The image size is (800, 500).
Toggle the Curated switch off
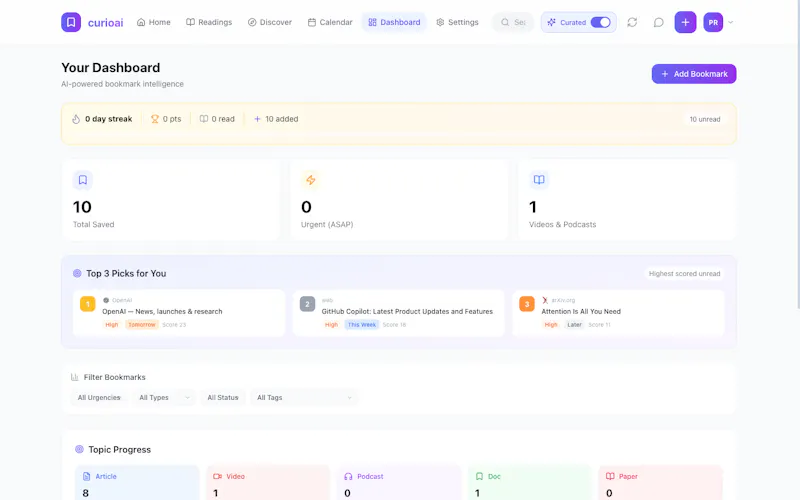(x=601, y=22)
